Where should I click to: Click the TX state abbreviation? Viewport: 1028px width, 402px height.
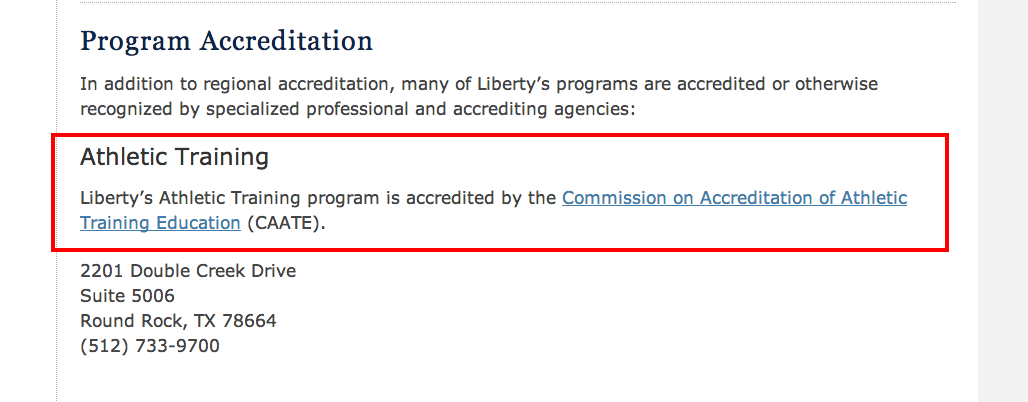coord(205,321)
